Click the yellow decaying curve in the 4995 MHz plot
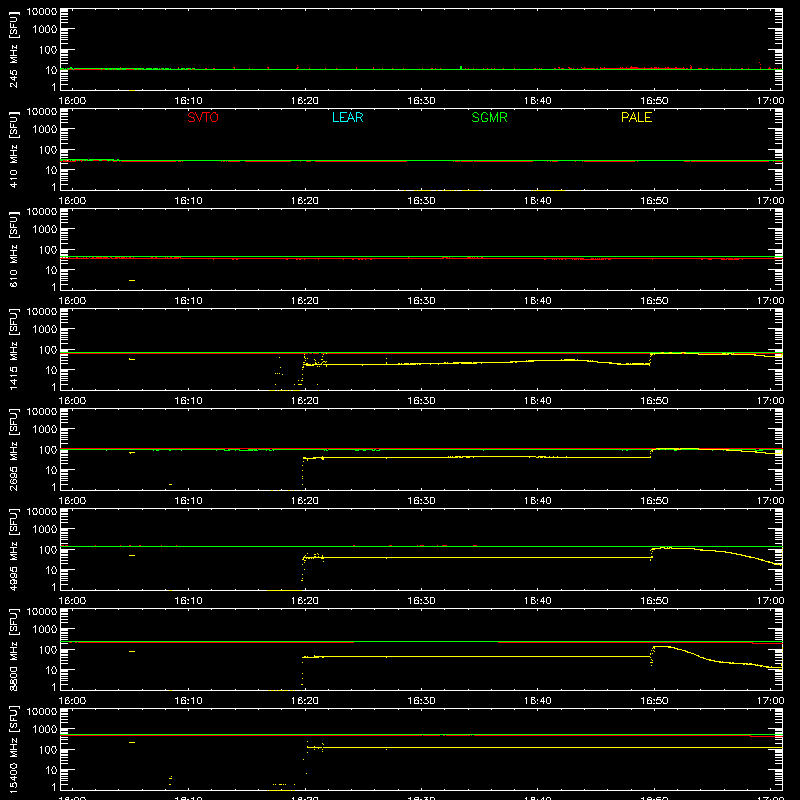Screen dimensions: 800x800 (x=724, y=552)
